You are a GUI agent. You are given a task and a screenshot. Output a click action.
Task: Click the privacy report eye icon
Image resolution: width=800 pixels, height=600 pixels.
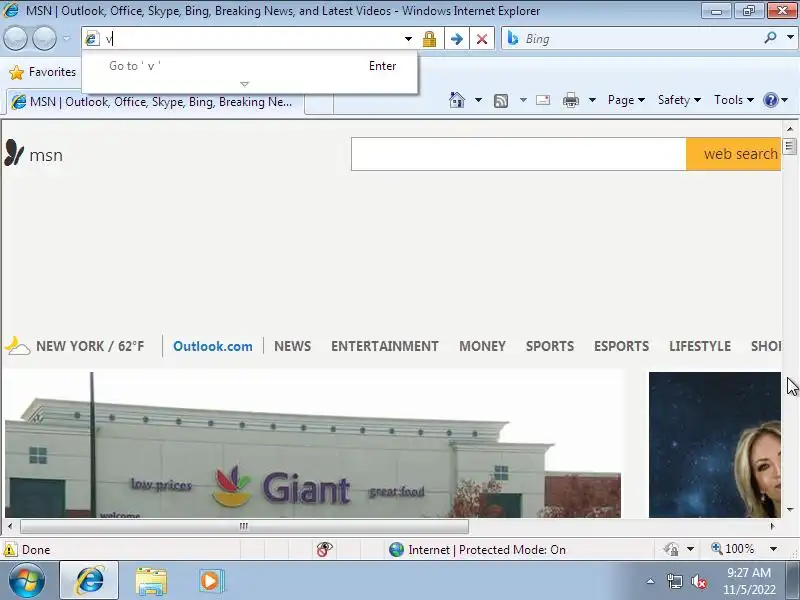324,549
